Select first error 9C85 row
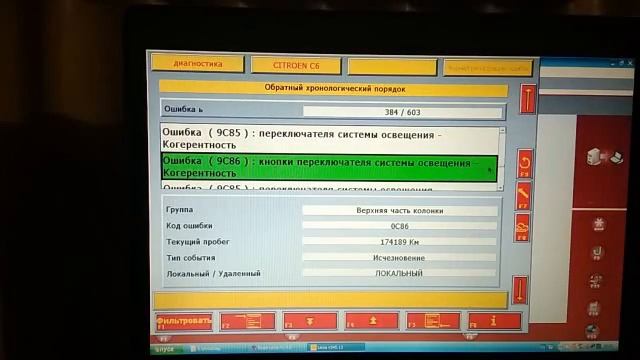 pos(330,139)
